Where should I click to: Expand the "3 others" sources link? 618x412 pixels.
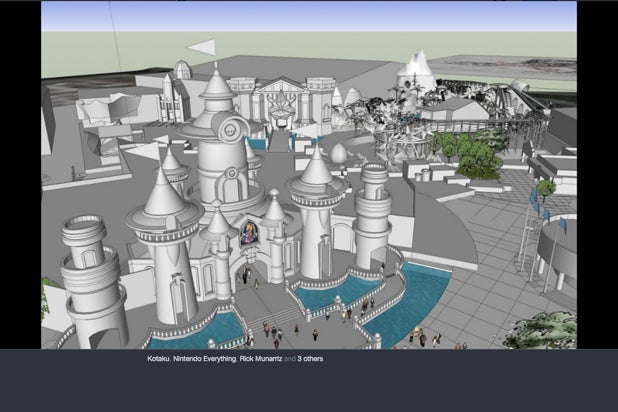coord(311,358)
